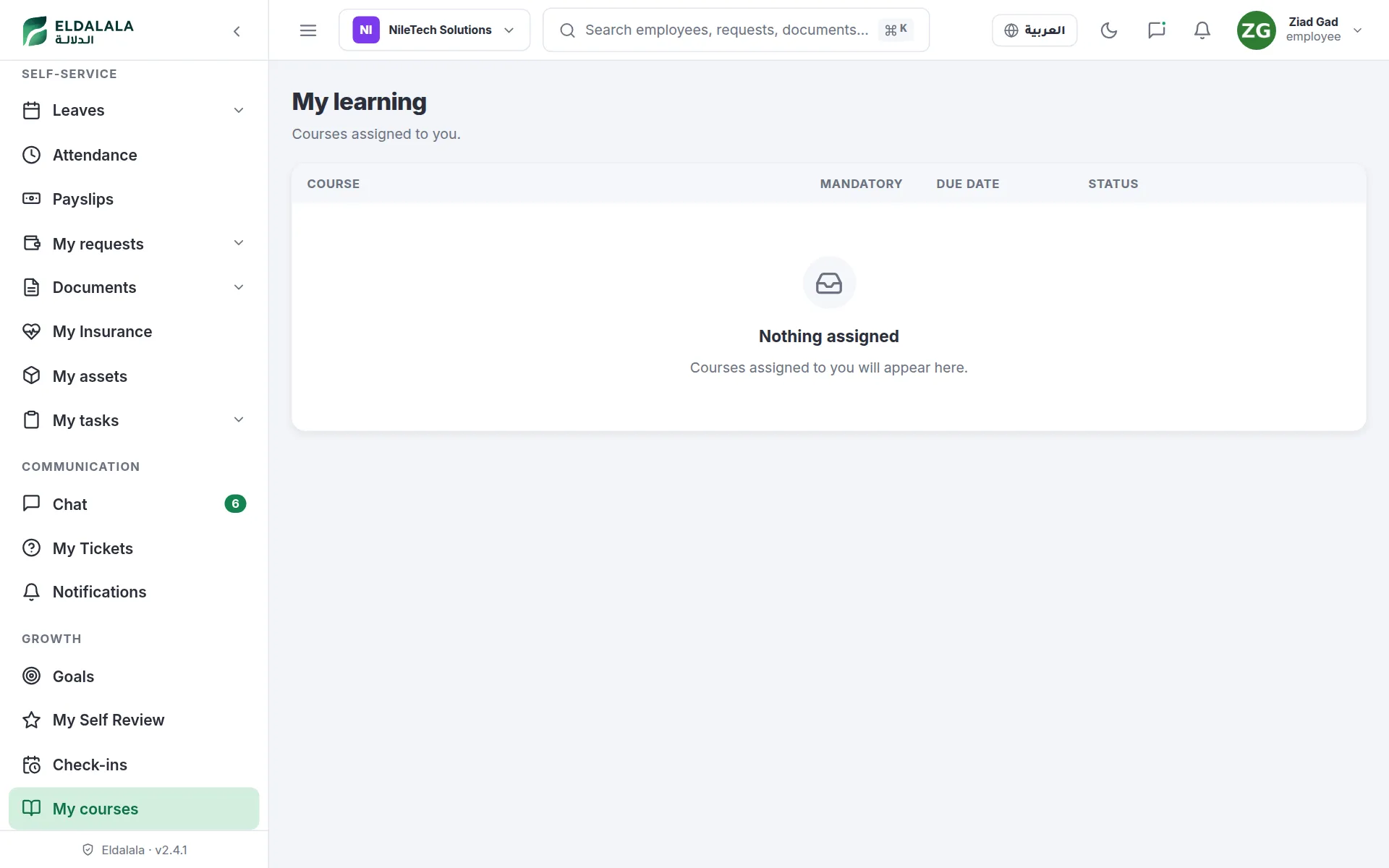The width and height of the screenshot is (1389, 868).
Task: Click the ZG user avatar
Action: [1256, 30]
